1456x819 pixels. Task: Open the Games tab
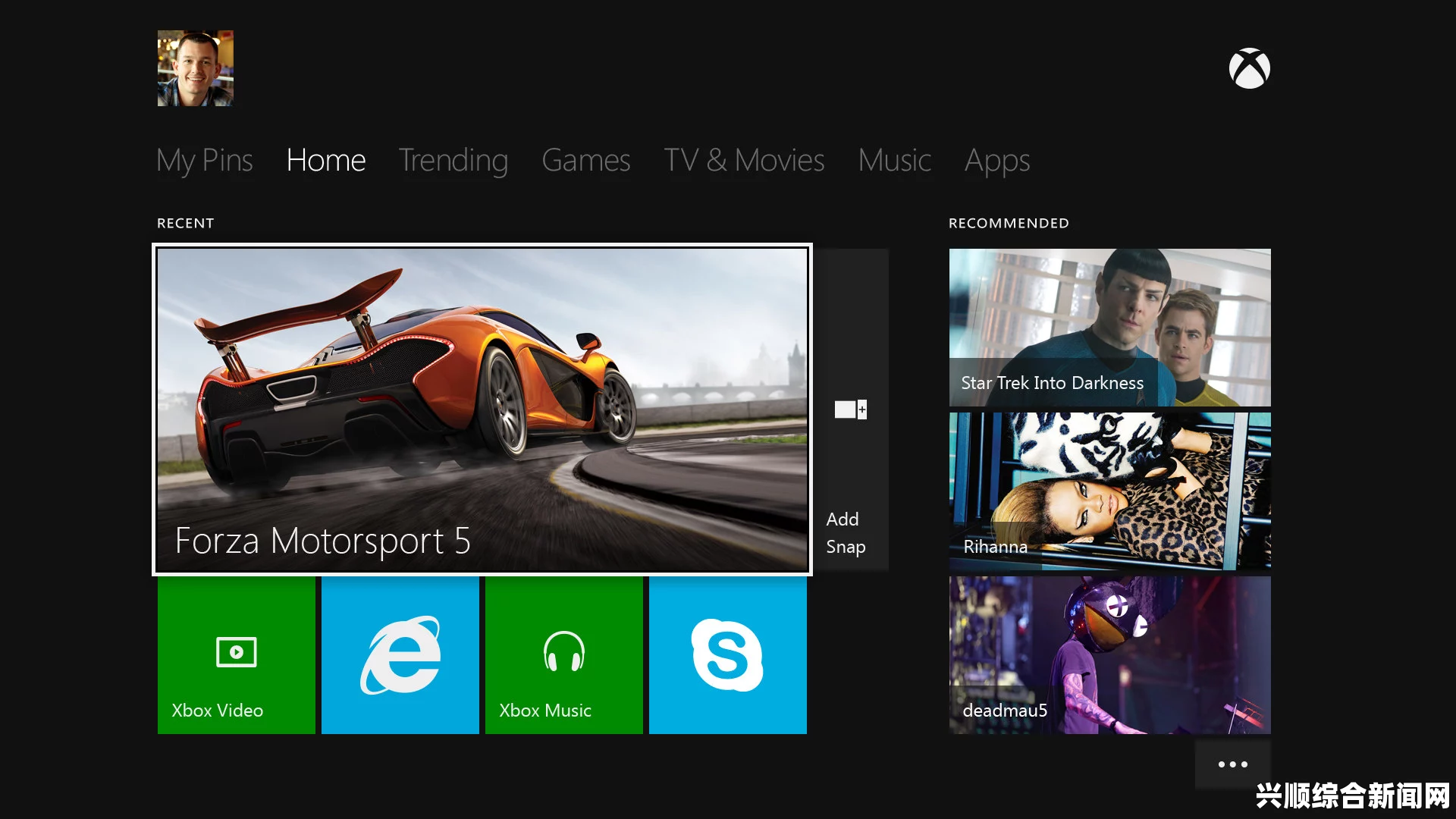[586, 161]
